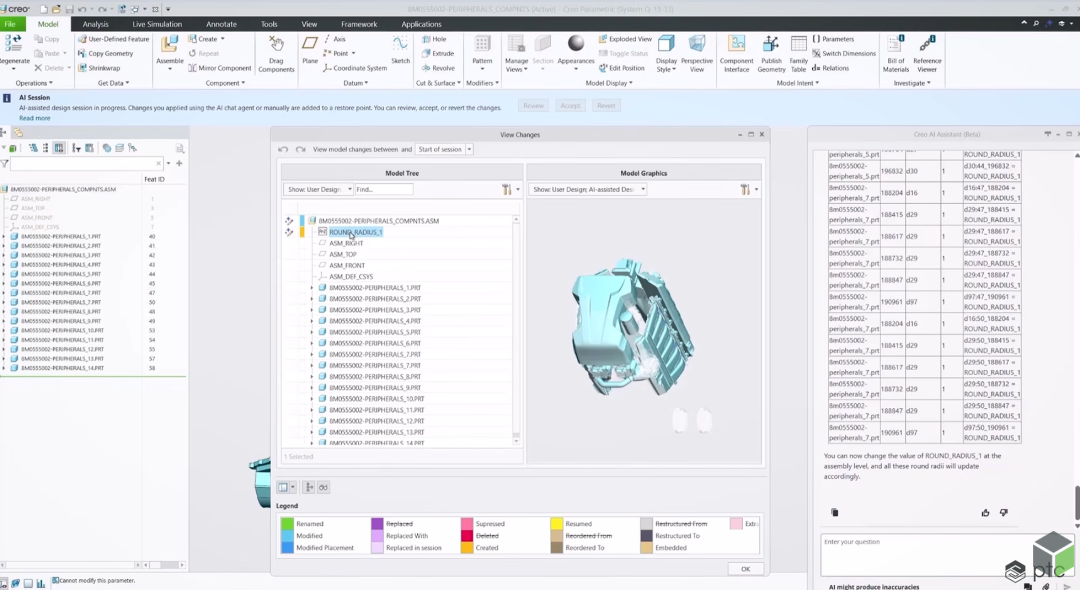Click the Extrude tool
The width and height of the screenshot is (1080, 590).
pyautogui.click(x=438, y=54)
